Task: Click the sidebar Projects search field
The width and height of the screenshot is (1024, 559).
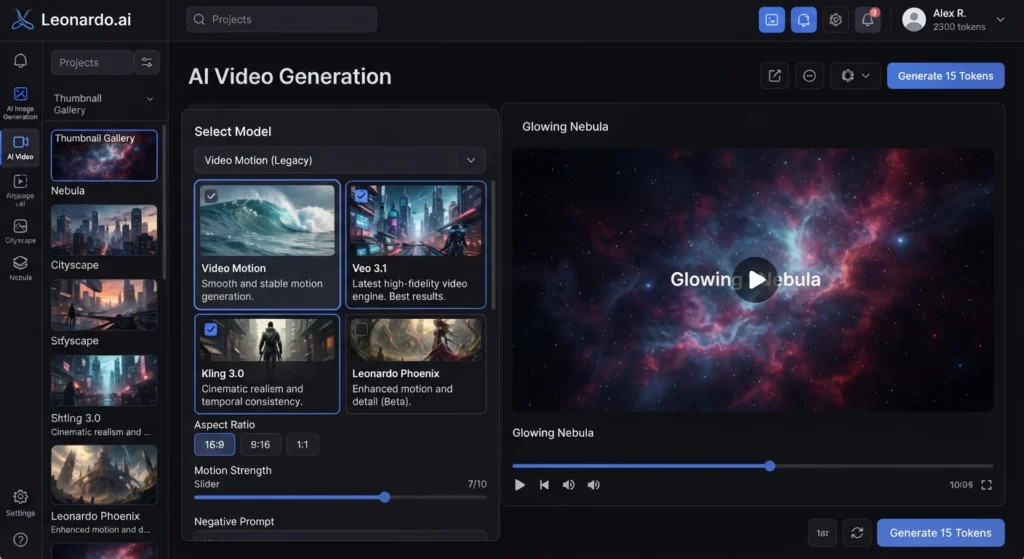Action: pos(92,63)
